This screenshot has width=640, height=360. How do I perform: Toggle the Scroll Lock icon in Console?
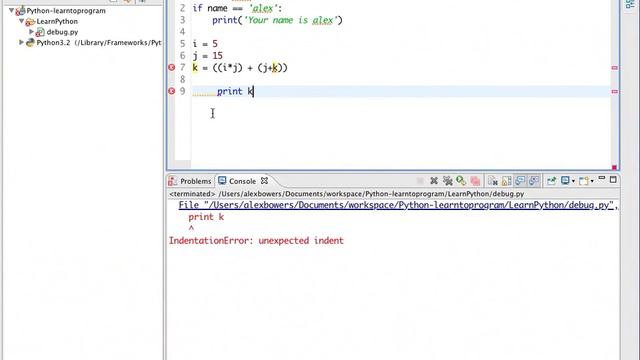coord(507,180)
